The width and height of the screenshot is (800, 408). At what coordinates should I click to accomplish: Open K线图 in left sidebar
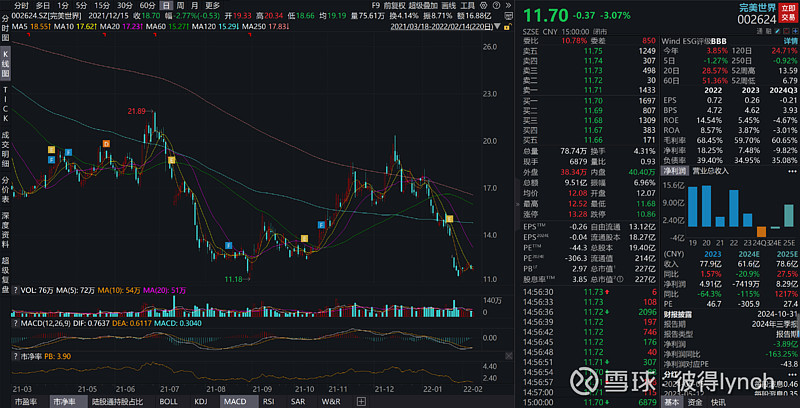tap(6, 64)
